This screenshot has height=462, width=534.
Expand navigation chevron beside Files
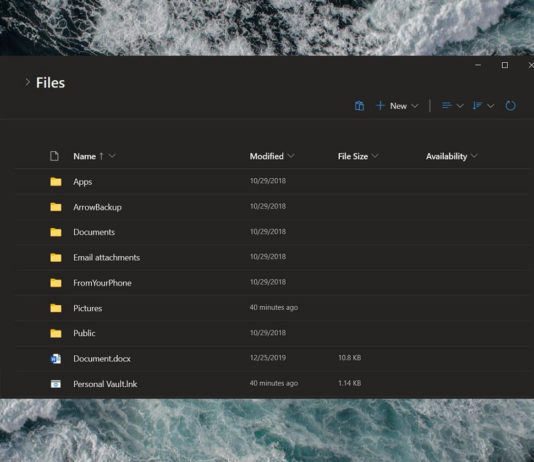28,82
